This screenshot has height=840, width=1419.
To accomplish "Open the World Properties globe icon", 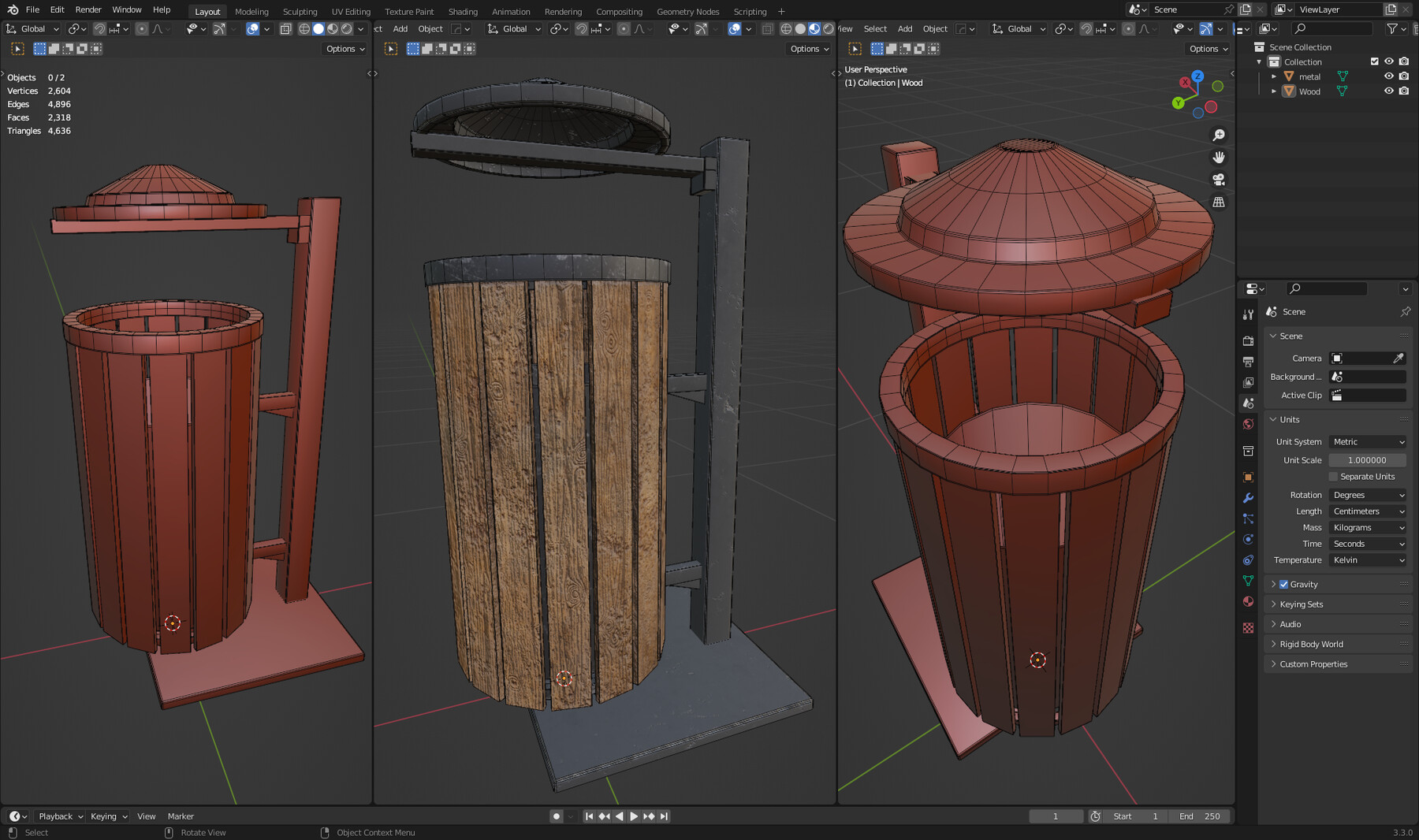I will 1249,424.
